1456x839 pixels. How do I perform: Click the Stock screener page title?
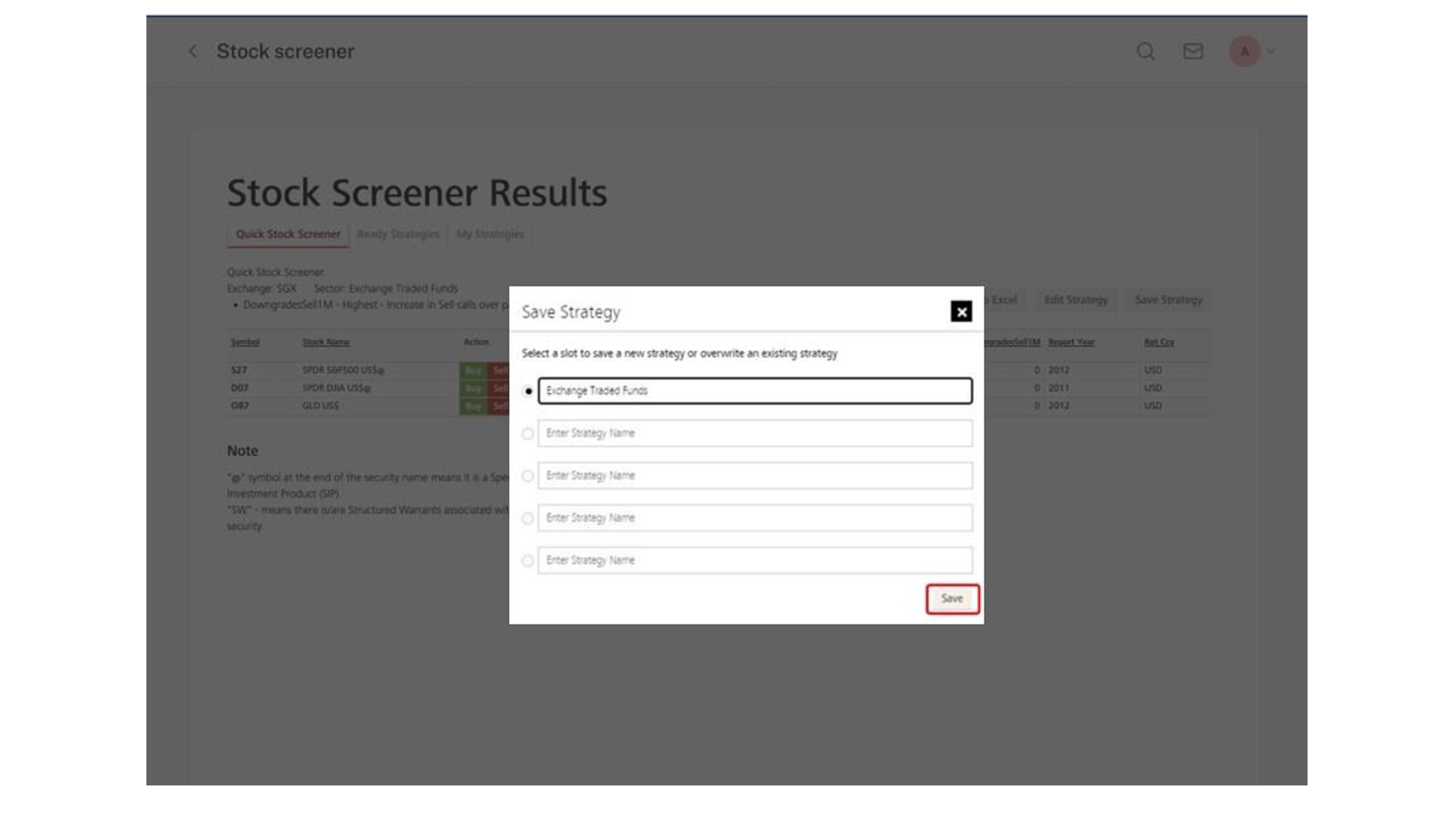coord(285,51)
